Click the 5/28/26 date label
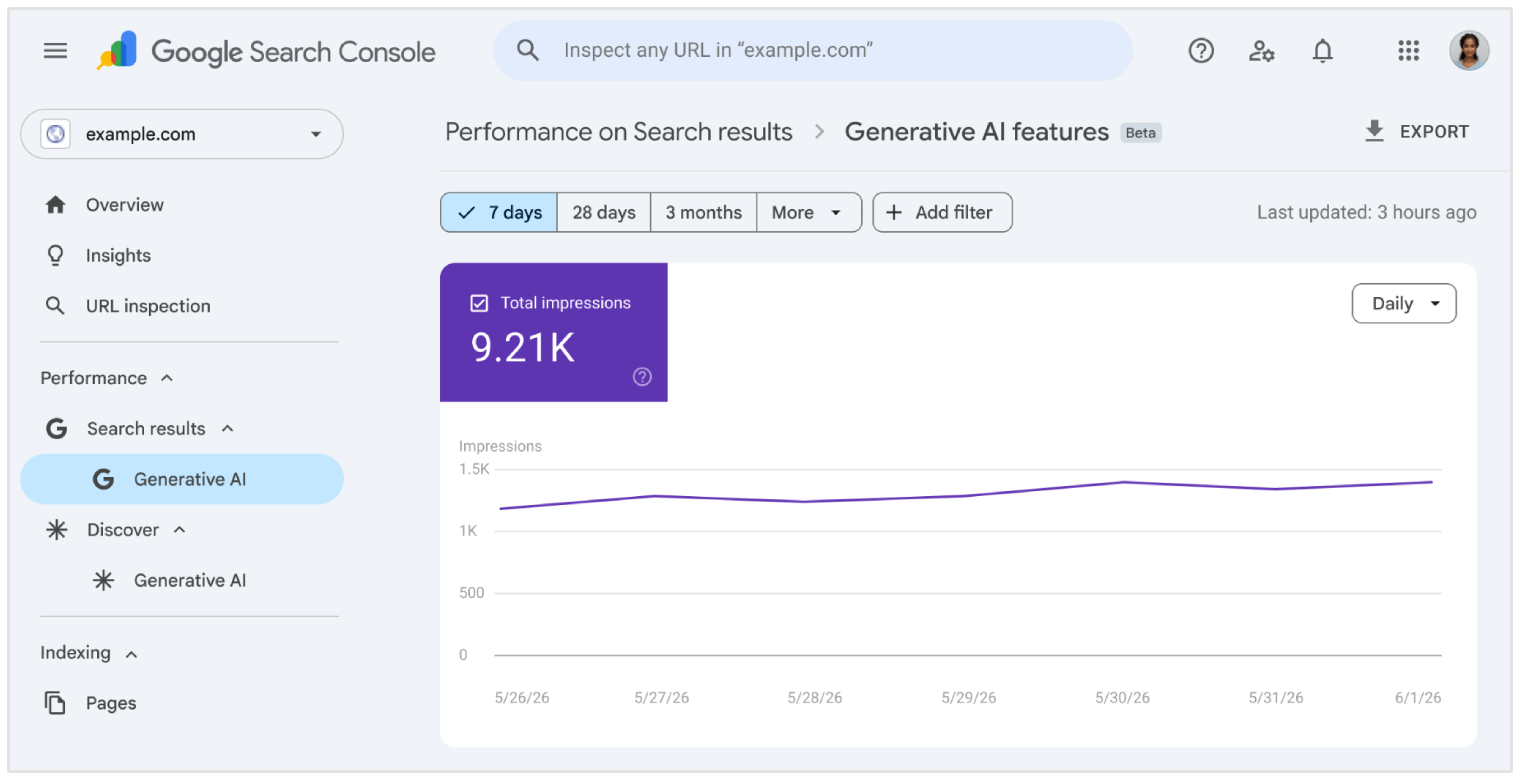The height and width of the screenshot is (780, 1520). pyautogui.click(x=815, y=698)
